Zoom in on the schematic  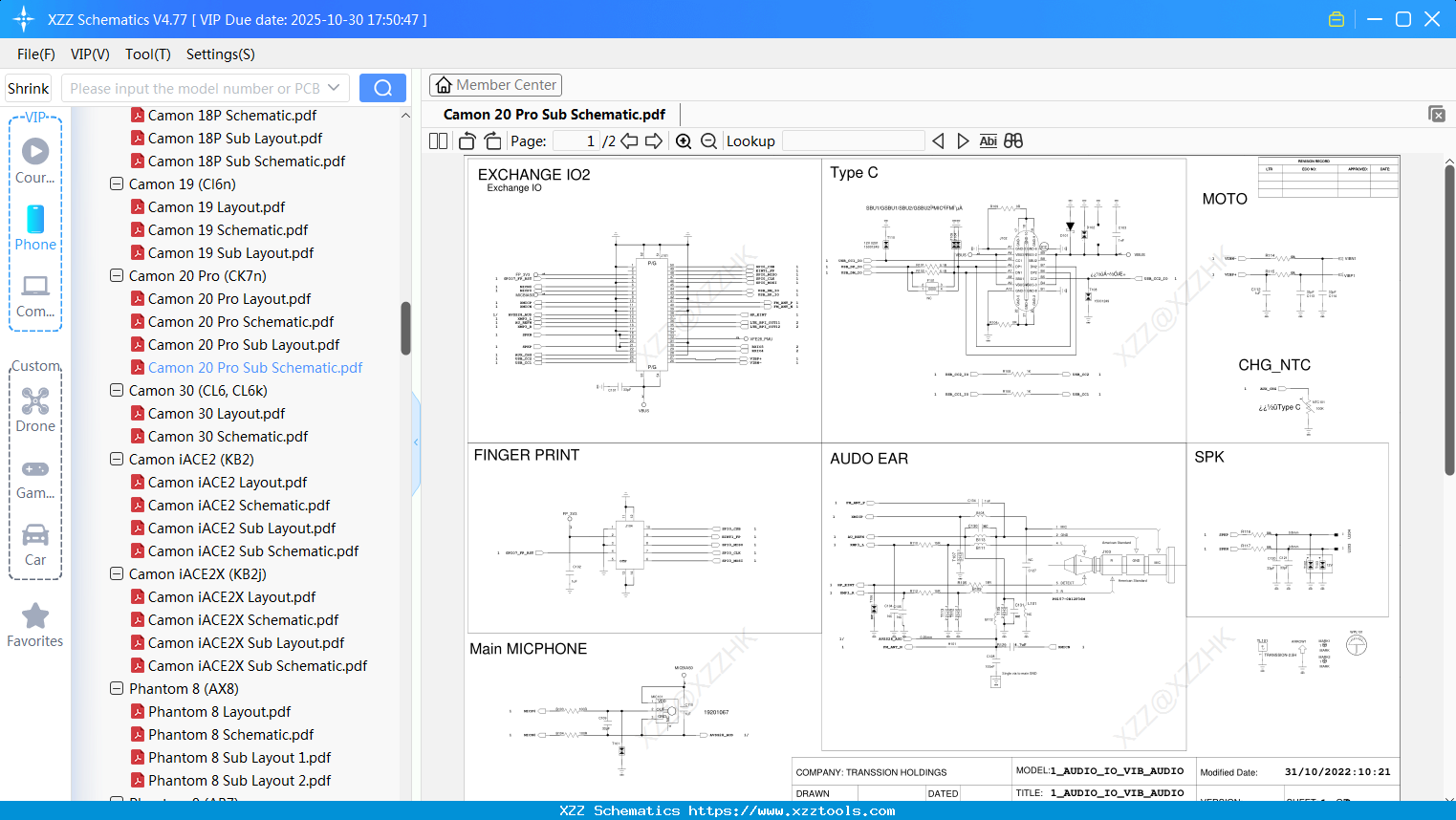click(x=684, y=140)
